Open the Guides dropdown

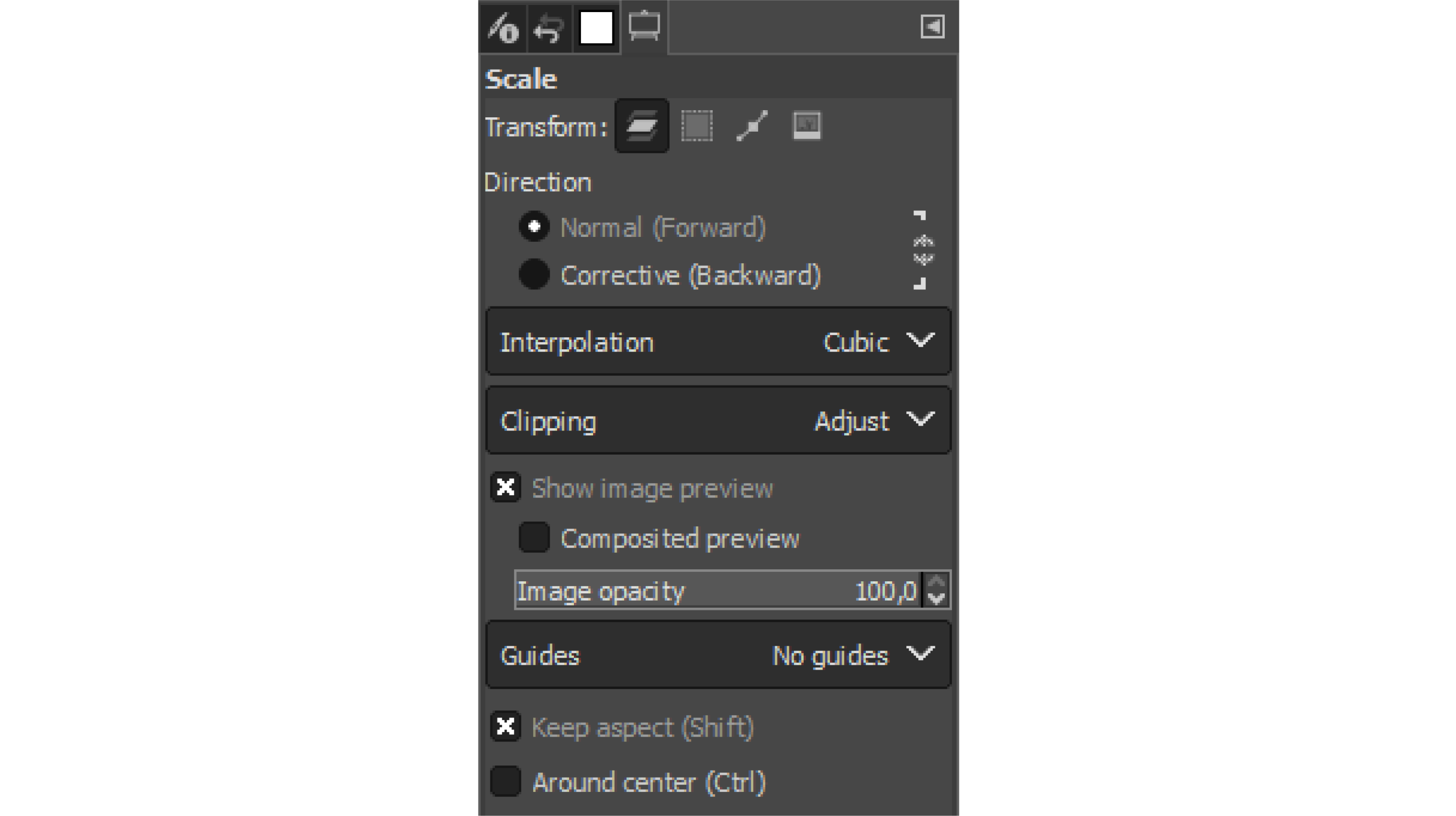click(x=719, y=655)
